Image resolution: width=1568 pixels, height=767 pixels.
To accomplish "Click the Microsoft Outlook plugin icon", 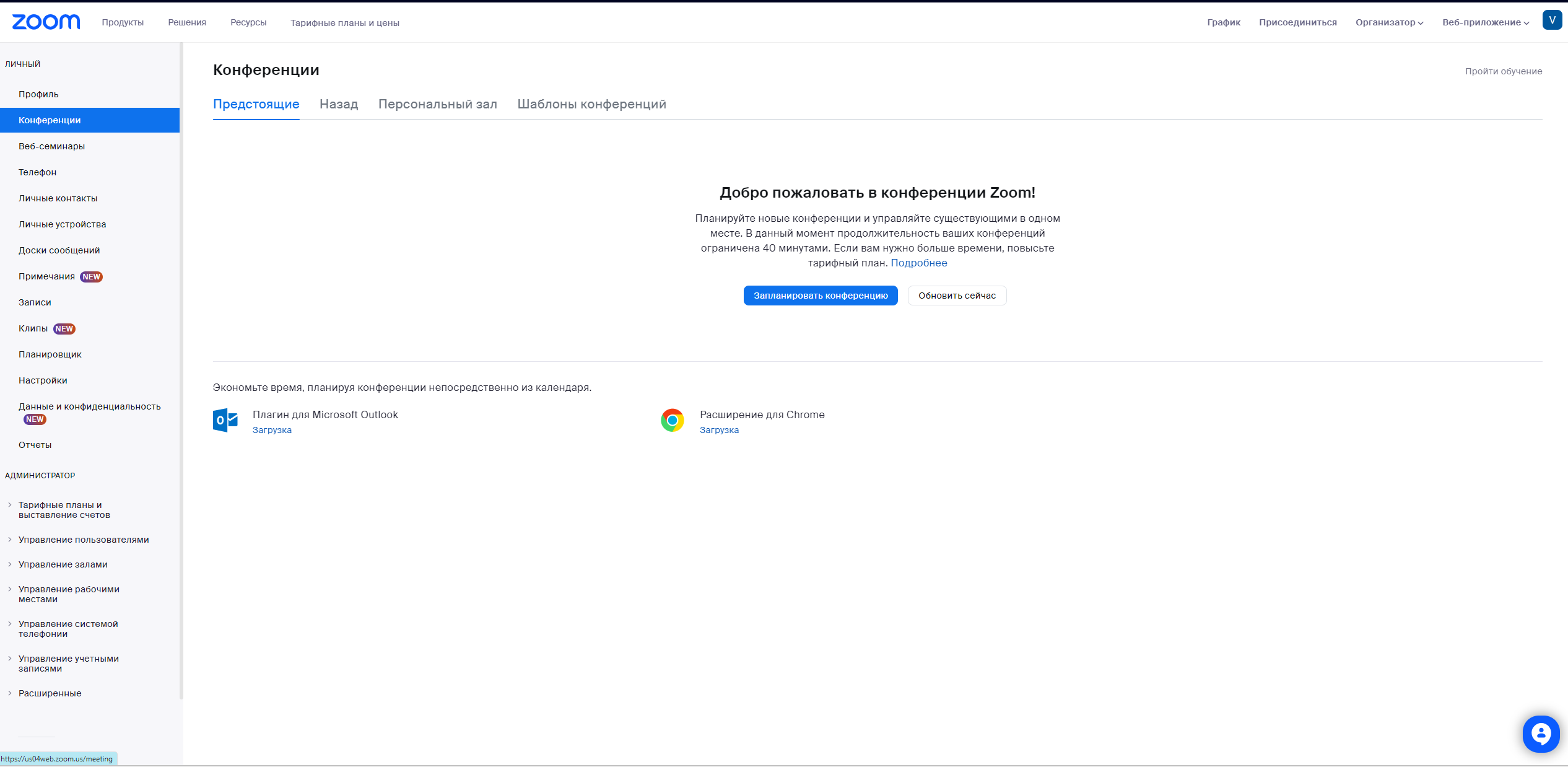I will (225, 421).
